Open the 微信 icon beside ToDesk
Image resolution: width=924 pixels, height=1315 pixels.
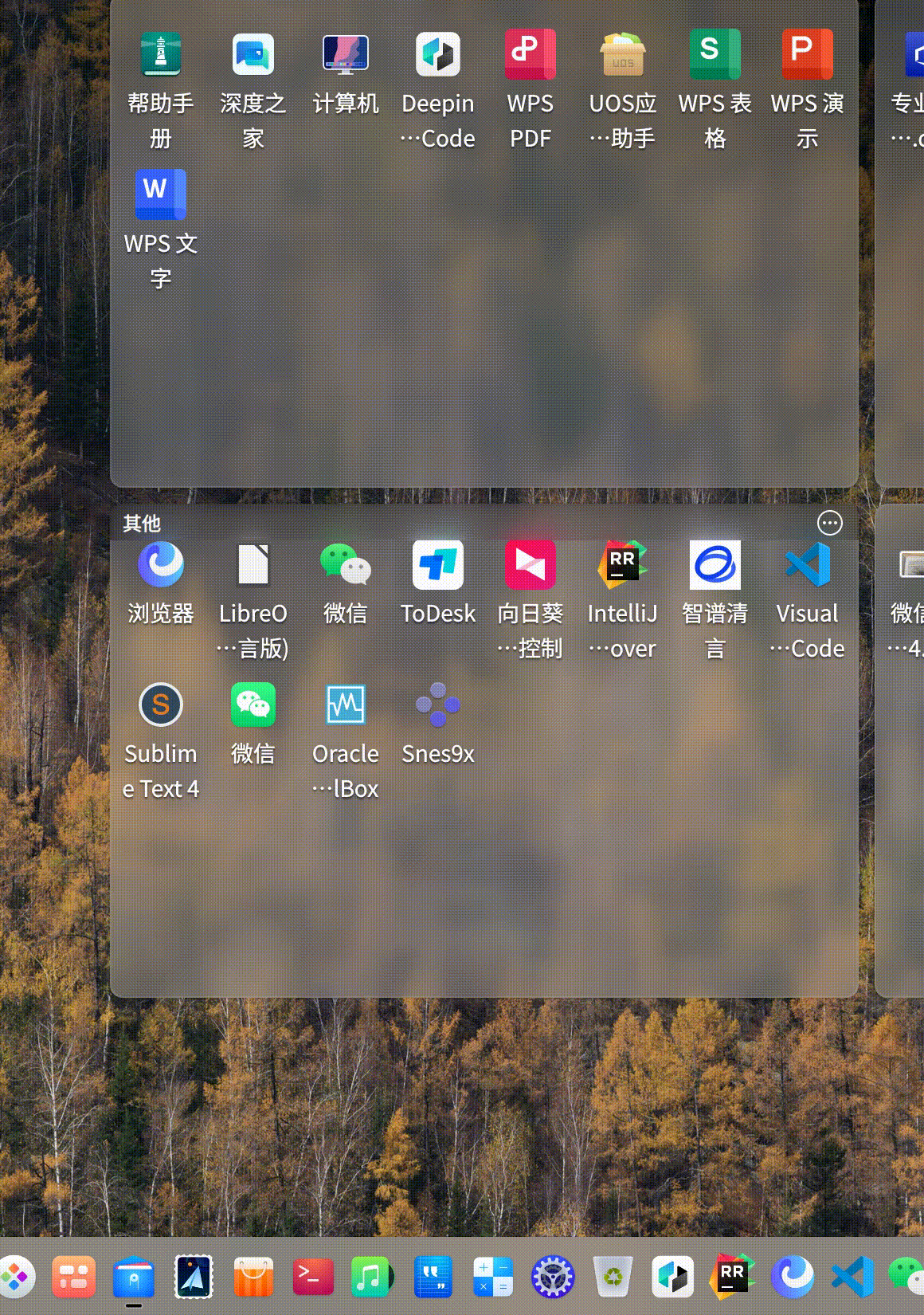[346, 564]
